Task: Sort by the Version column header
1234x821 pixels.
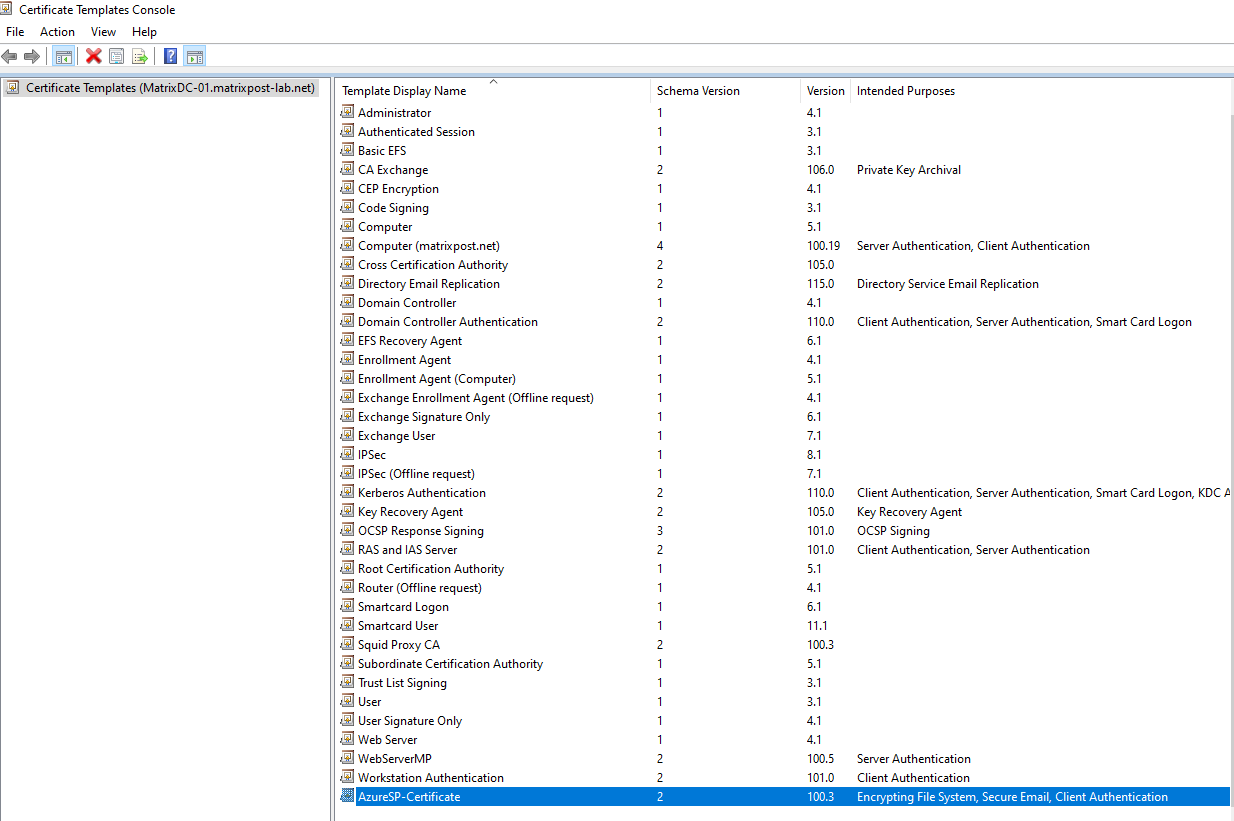Action: click(825, 91)
